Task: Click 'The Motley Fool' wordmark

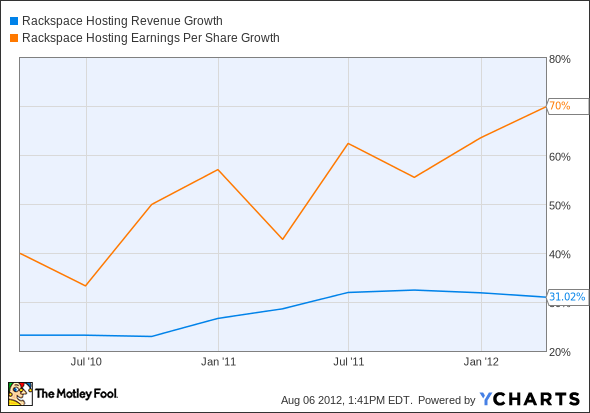Action: pos(76,394)
